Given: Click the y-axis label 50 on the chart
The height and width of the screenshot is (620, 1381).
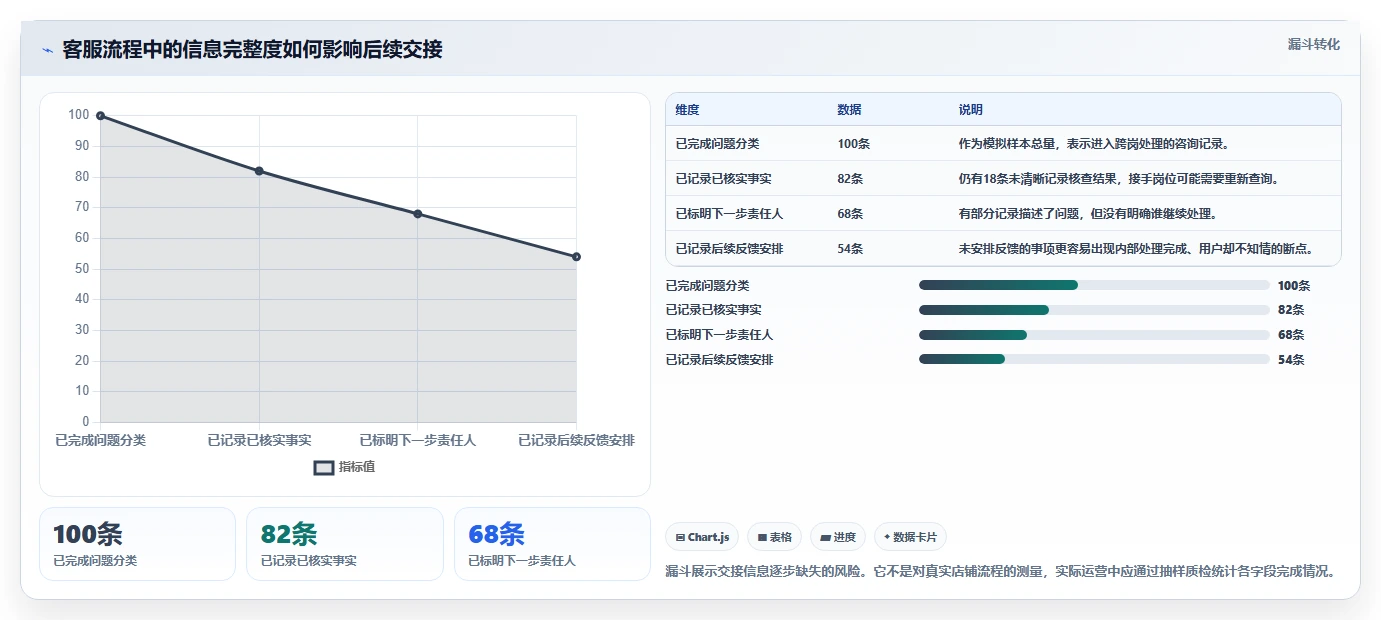Looking at the screenshot, I should click(81, 269).
